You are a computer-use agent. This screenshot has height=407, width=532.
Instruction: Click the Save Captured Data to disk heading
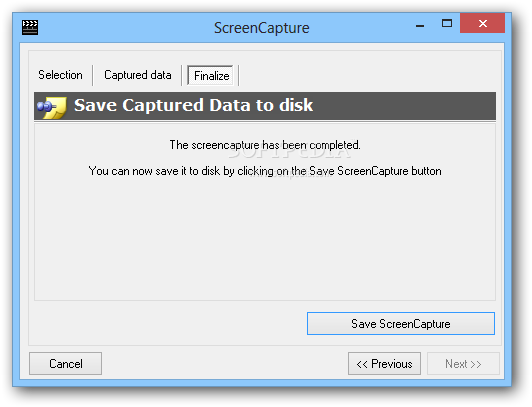pos(193,105)
